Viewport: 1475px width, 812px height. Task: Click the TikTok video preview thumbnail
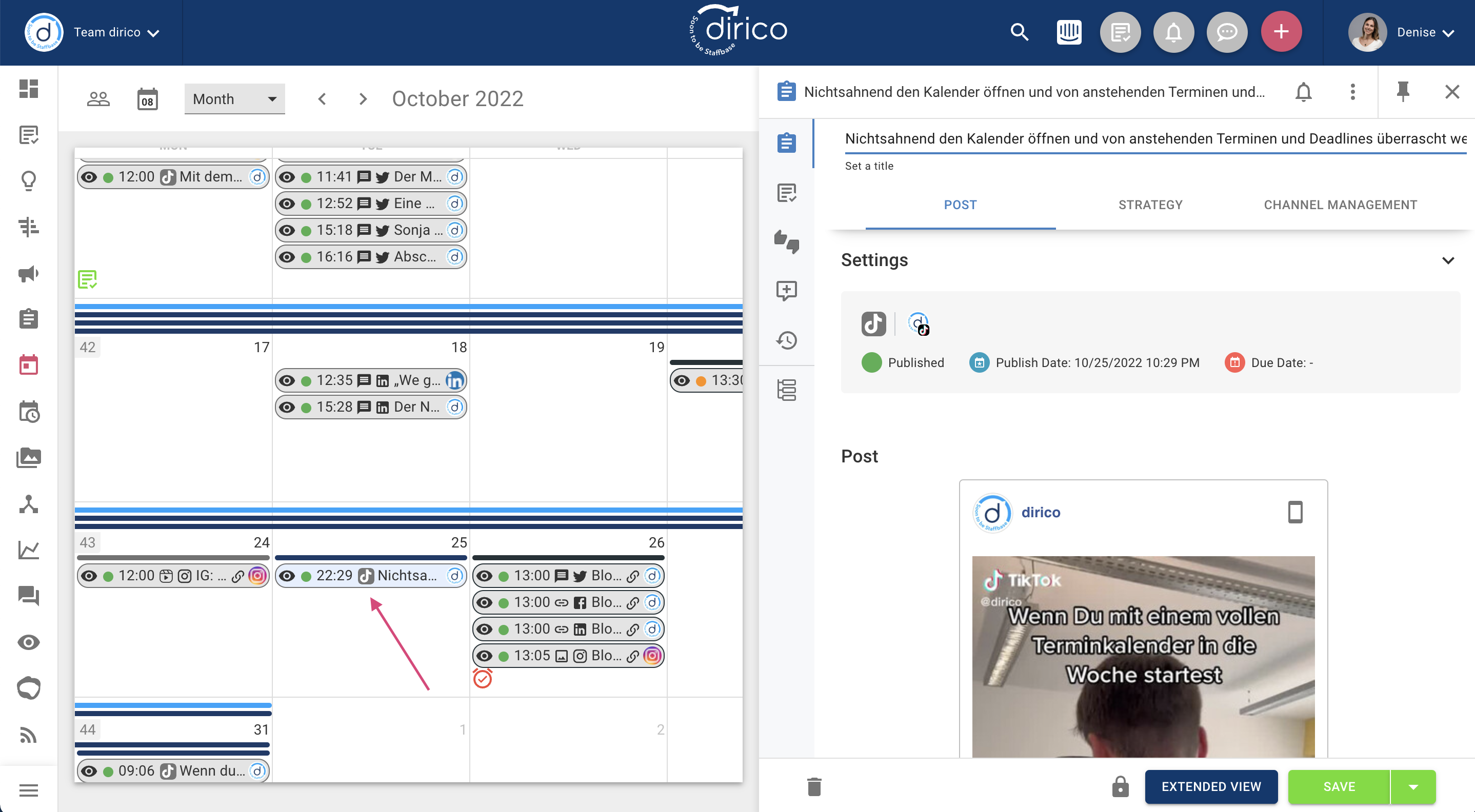pyautogui.click(x=1143, y=657)
